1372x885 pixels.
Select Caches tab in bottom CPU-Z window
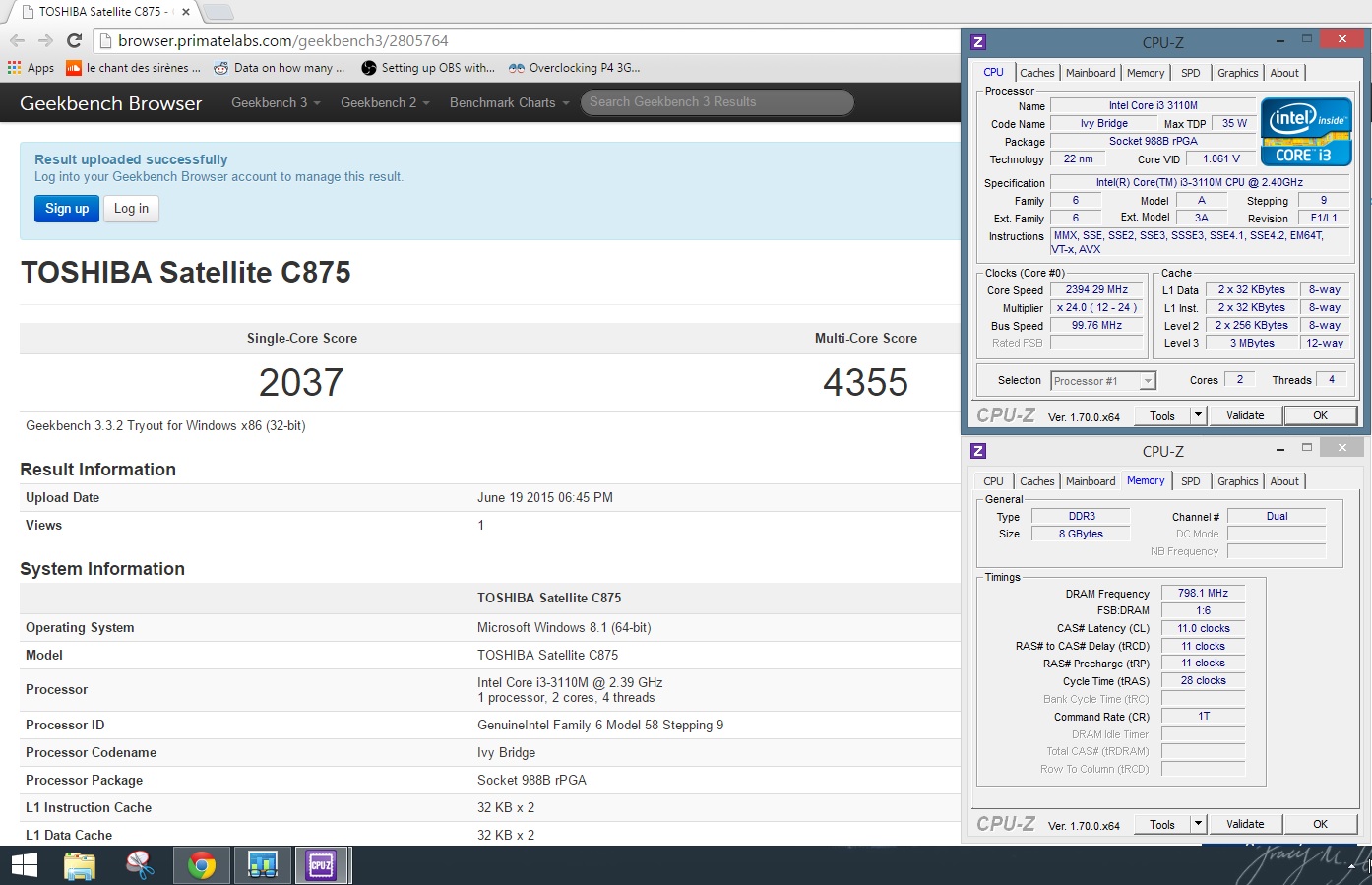[x=1037, y=481]
